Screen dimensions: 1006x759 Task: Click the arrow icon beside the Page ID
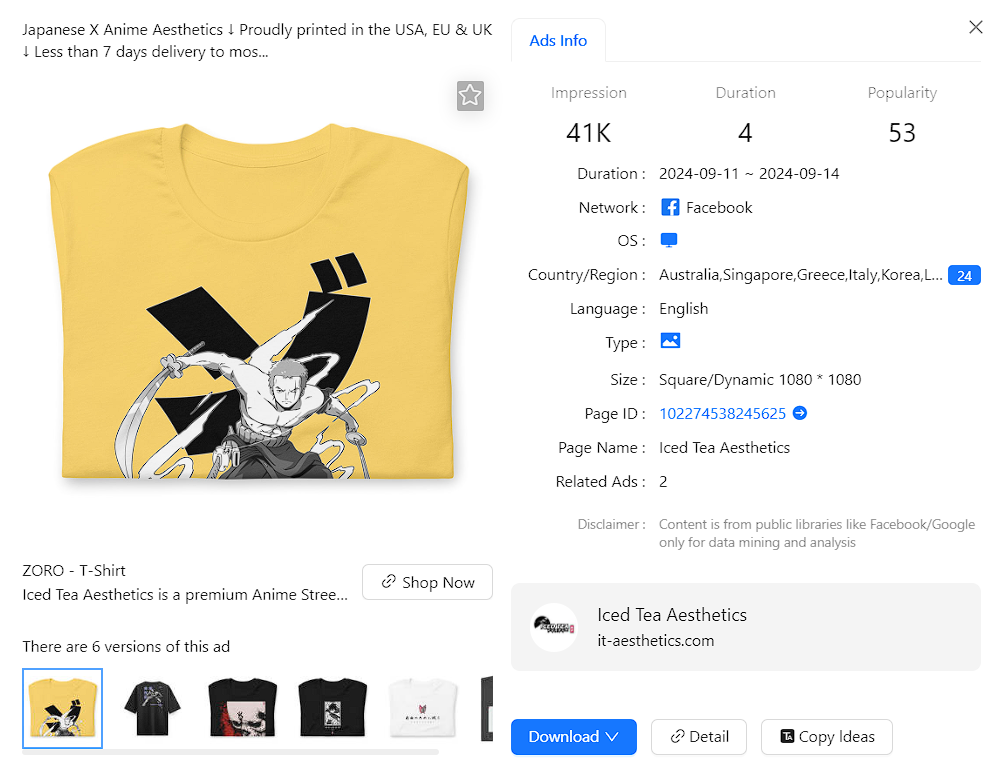pyautogui.click(x=799, y=413)
